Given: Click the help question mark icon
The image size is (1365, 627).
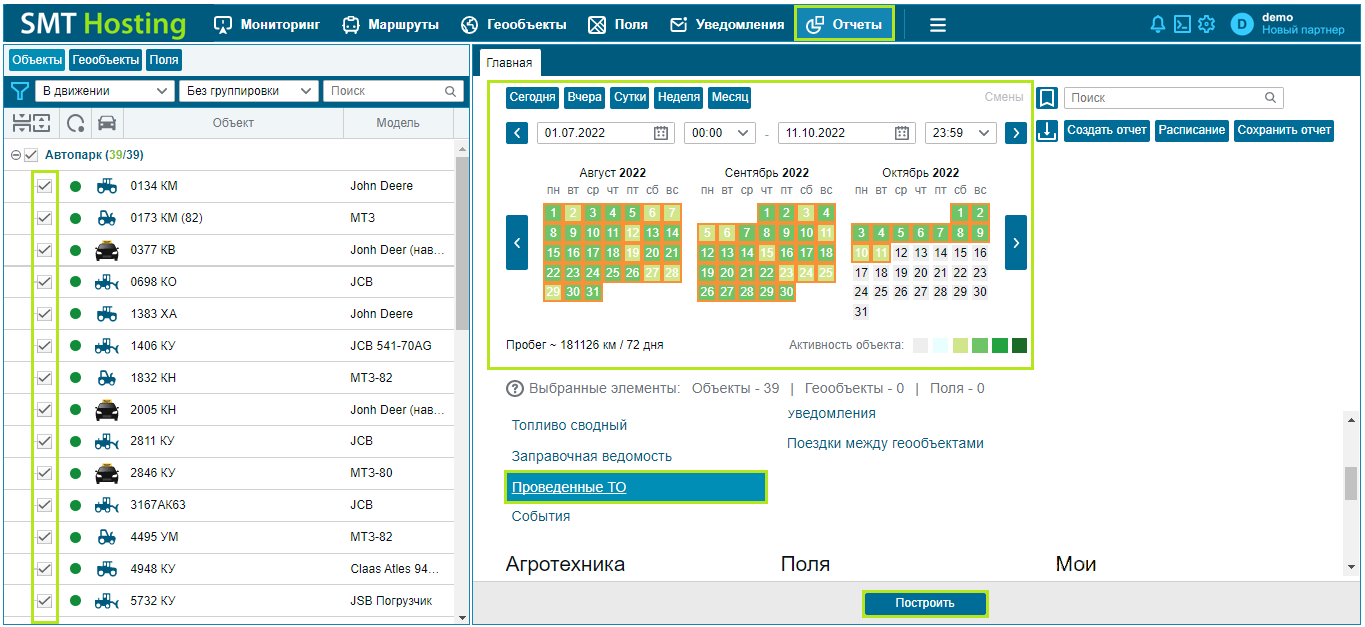Looking at the screenshot, I should (515, 388).
